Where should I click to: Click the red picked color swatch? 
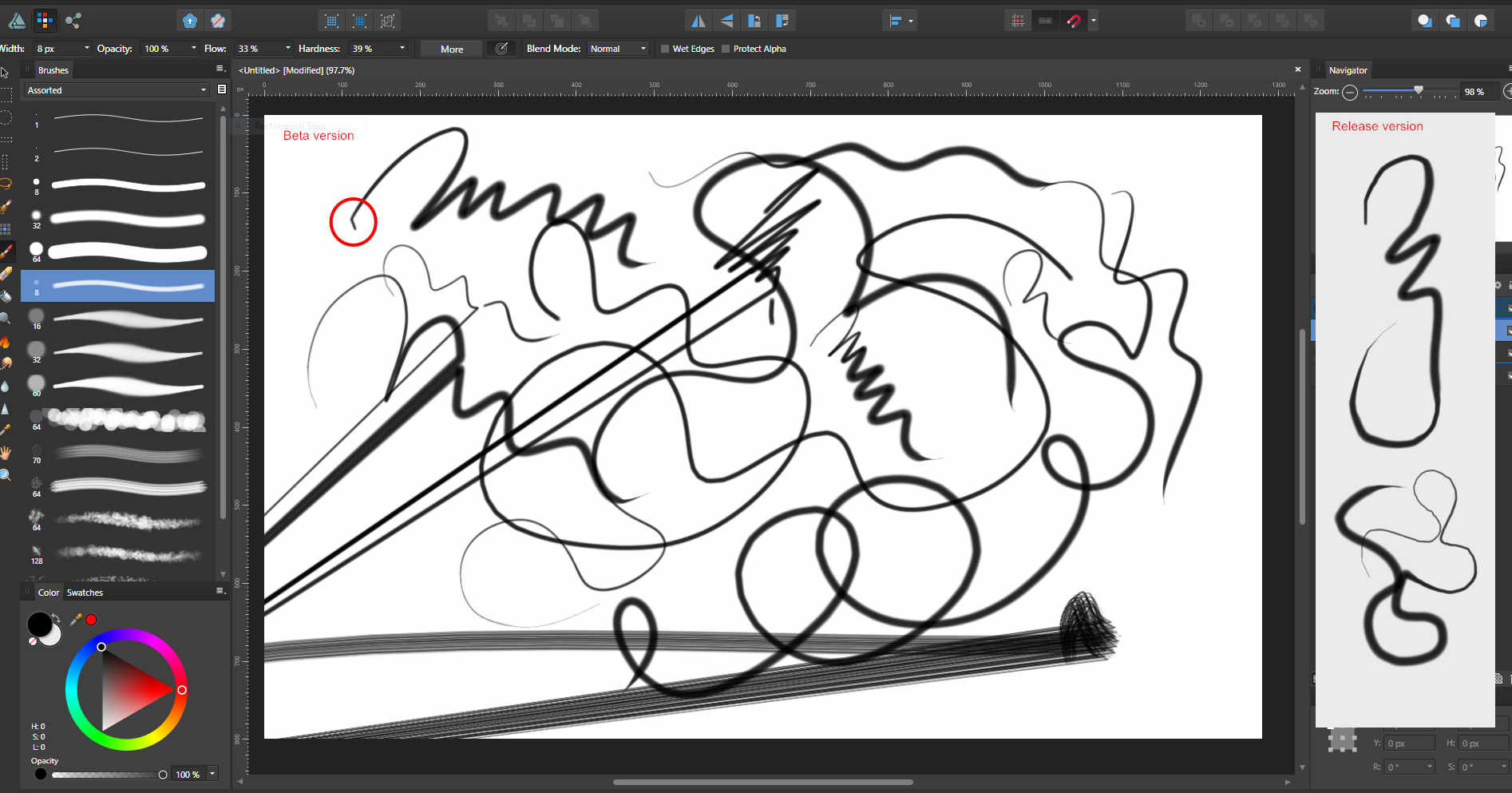[92, 620]
